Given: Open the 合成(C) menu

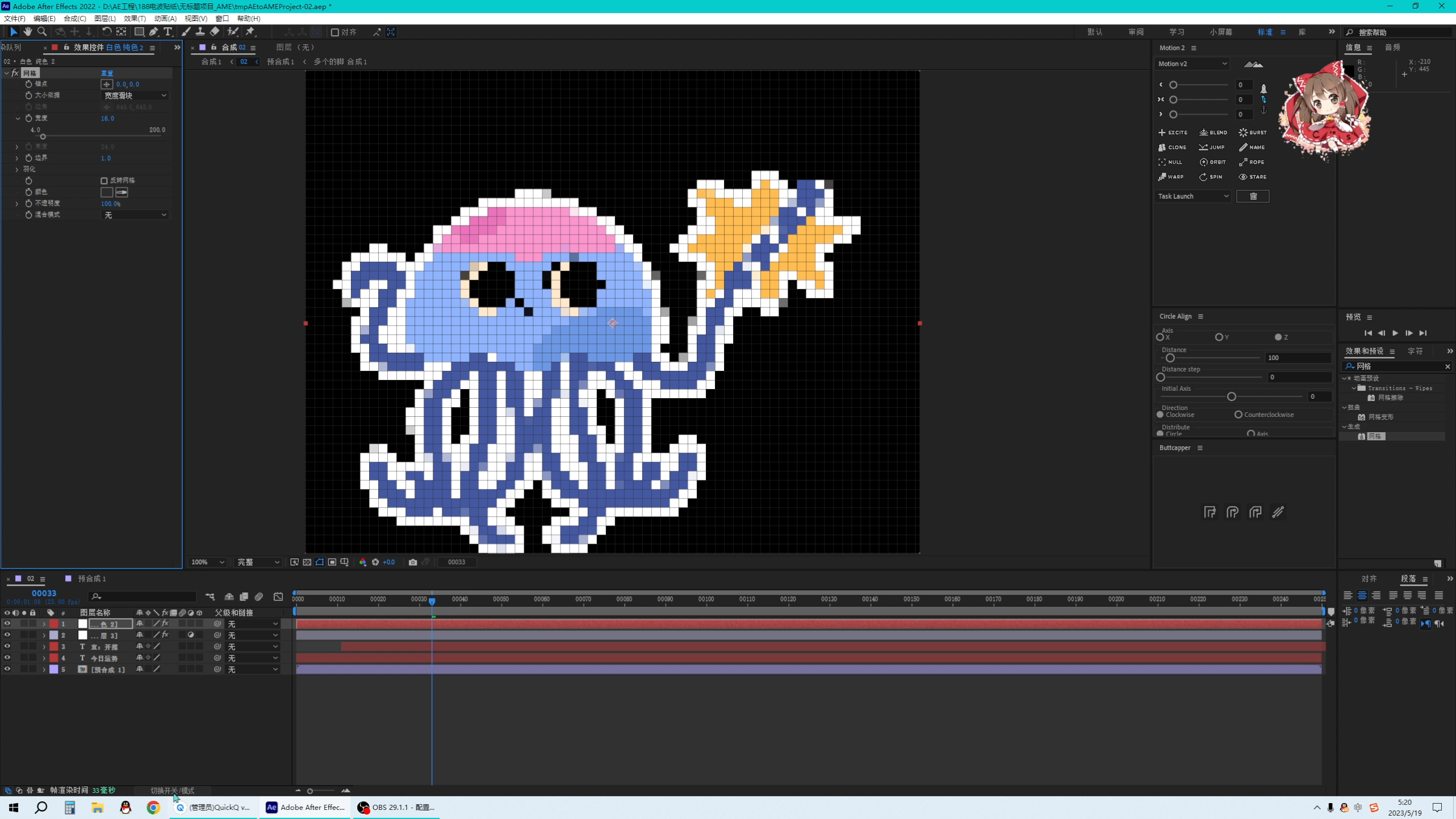Looking at the screenshot, I should pos(74,19).
